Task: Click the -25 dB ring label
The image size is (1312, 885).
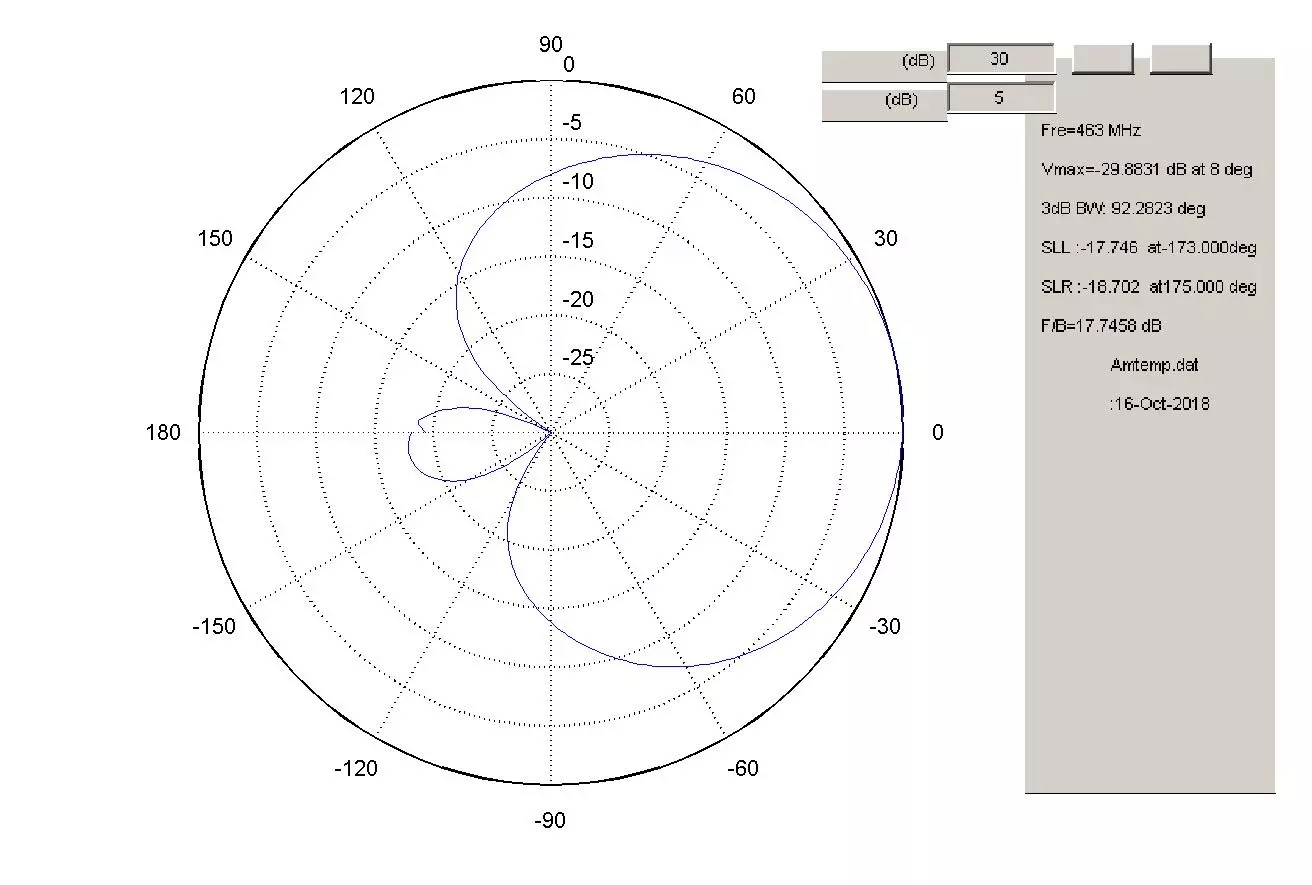Action: (575, 358)
